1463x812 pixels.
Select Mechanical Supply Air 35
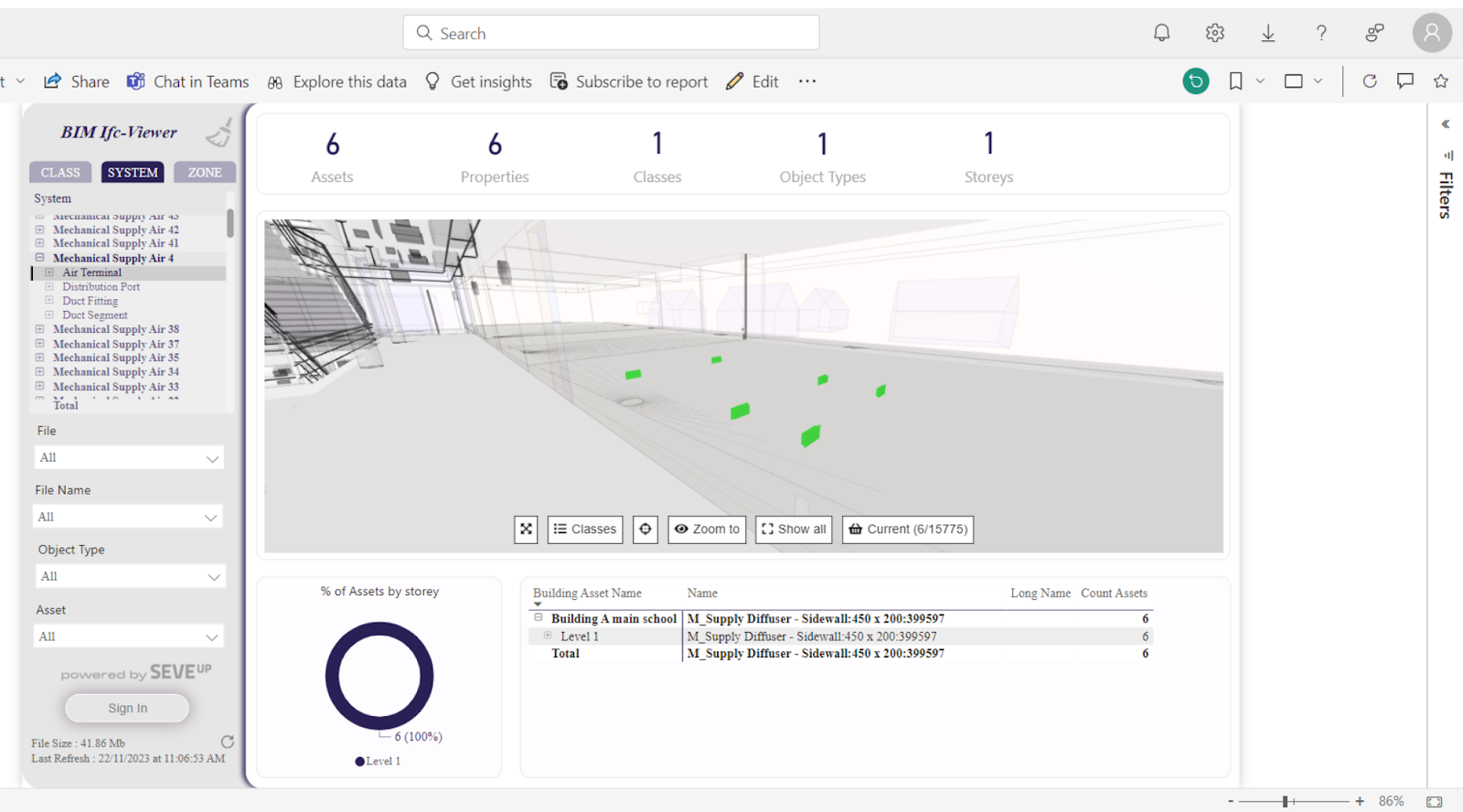(x=116, y=358)
